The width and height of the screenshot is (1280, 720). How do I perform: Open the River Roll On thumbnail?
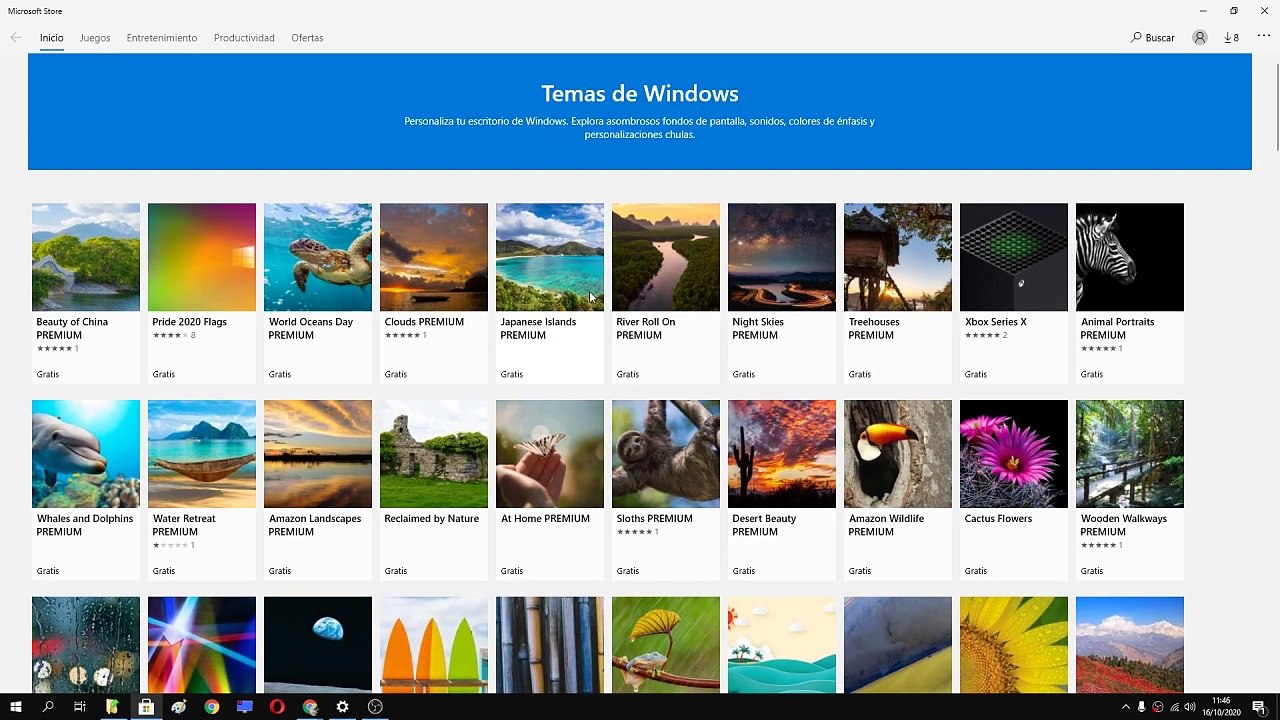(666, 257)
